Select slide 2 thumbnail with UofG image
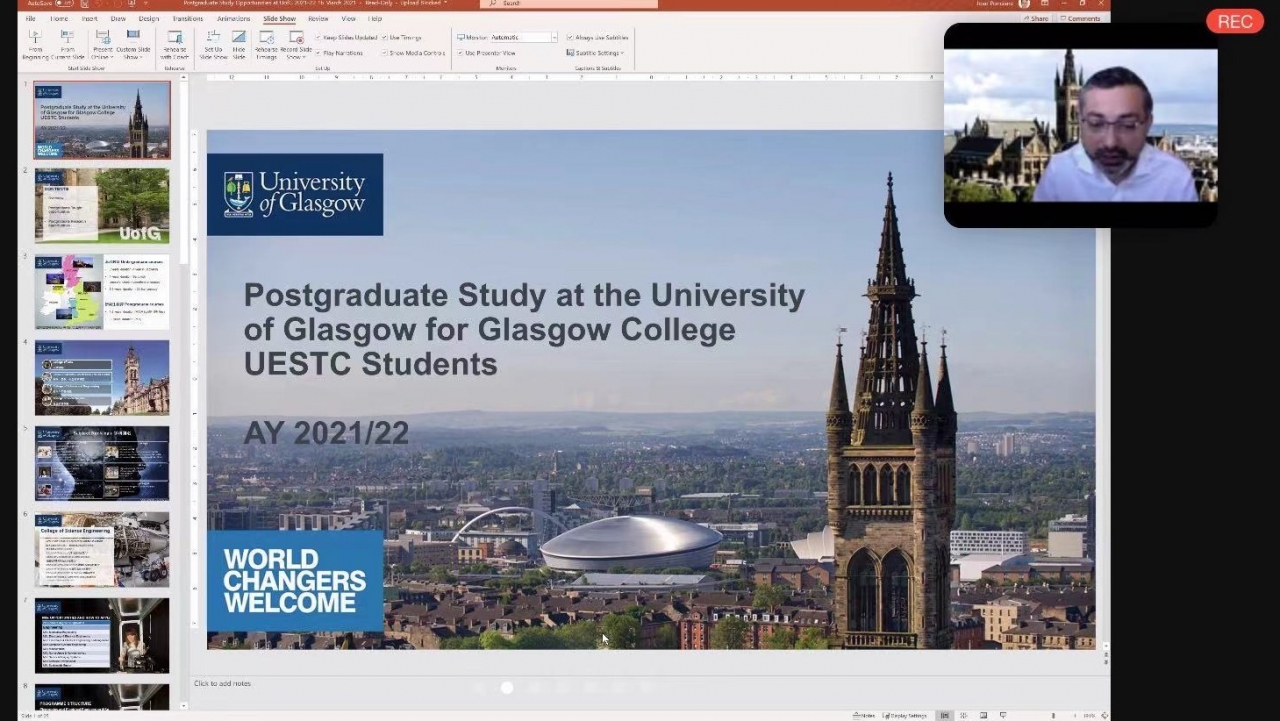 pyautogui.click(x=102, y=206)
